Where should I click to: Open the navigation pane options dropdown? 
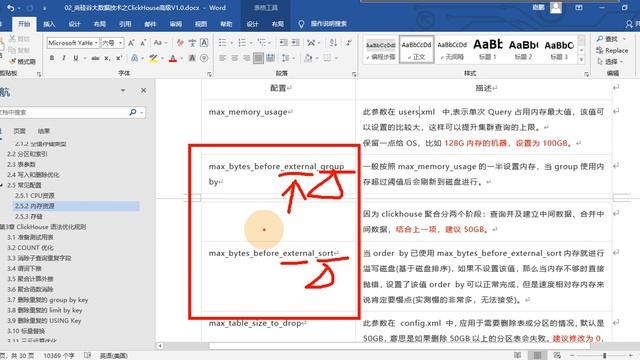pyautogui.click(x=123, y=90)
